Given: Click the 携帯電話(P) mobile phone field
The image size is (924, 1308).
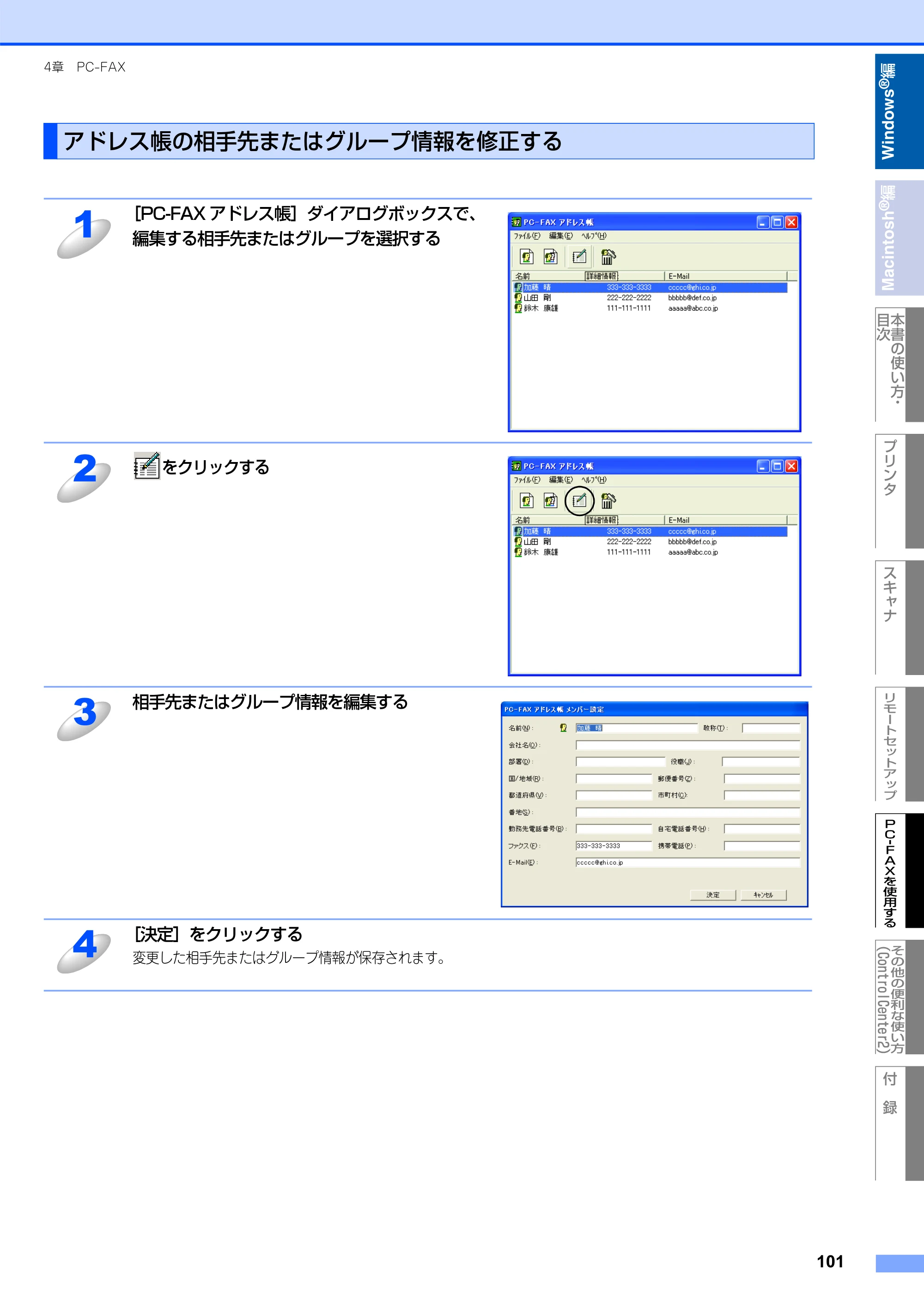Looking at the screenshot, I should point(762,846).
